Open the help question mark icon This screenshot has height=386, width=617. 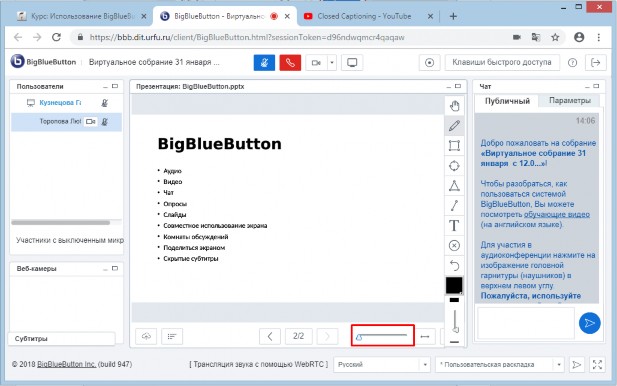[x=573, y=63]
